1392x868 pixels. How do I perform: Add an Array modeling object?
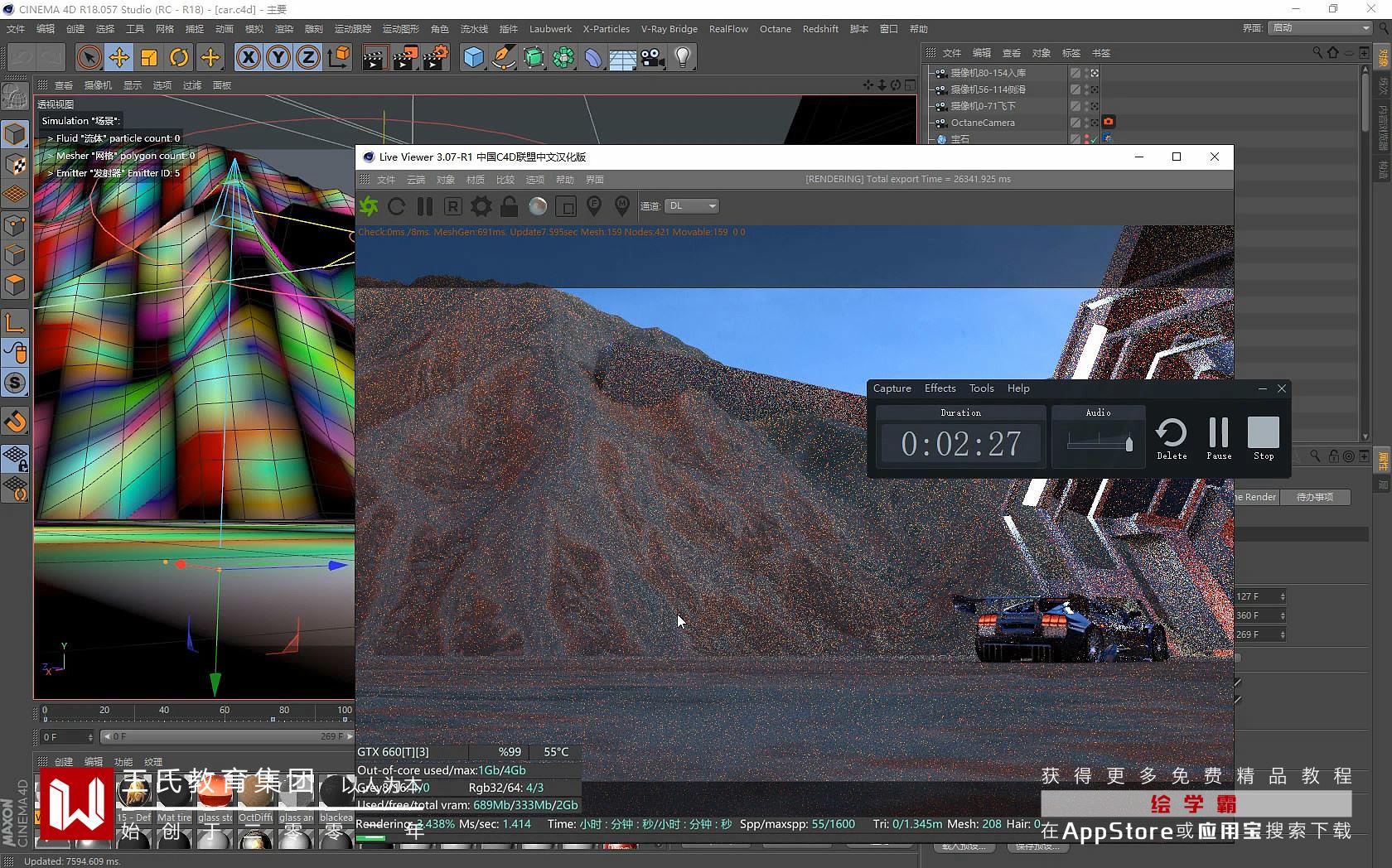coord(563,57)
